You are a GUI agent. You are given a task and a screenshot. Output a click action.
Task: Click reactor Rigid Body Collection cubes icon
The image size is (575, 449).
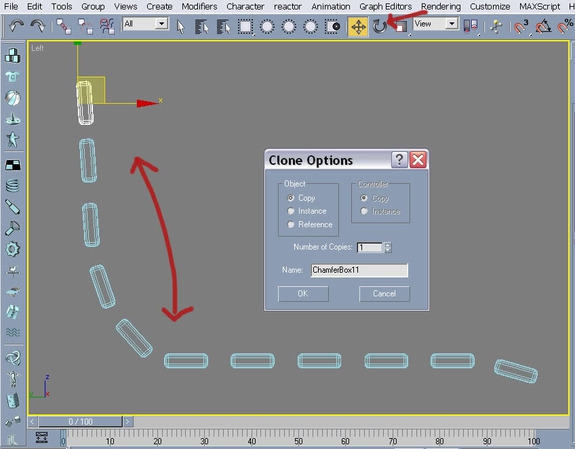point(12,55)
